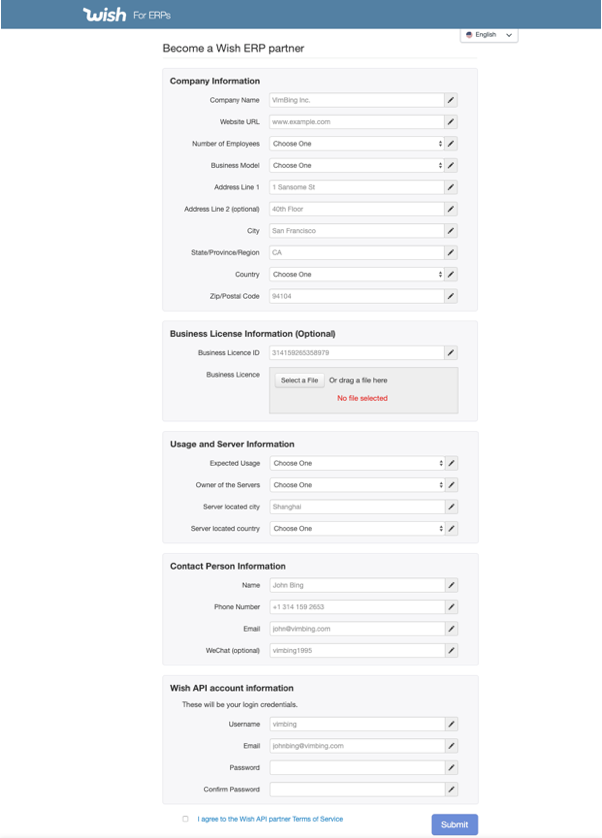This screenshot has height=838, width=602.
Task: Click pencil icon beside WeChat field
Action: [451, 650]
